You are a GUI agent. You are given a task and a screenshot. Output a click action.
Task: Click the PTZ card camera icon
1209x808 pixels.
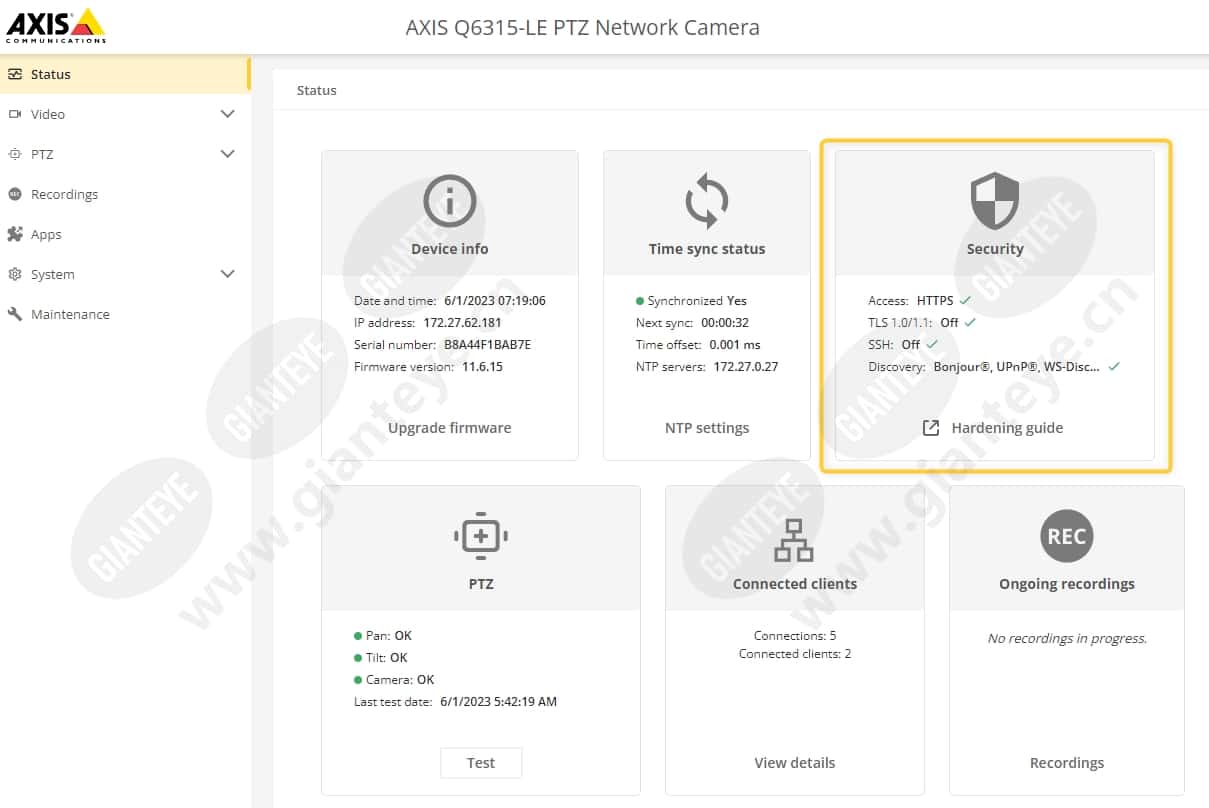481,535
